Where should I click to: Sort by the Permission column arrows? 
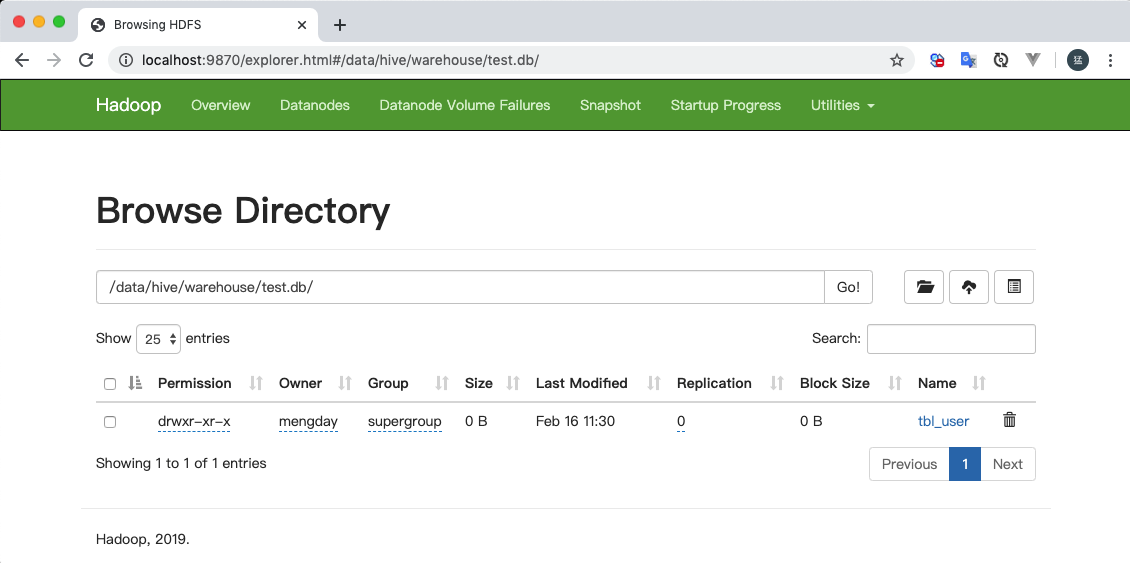[x=256, y=384]
